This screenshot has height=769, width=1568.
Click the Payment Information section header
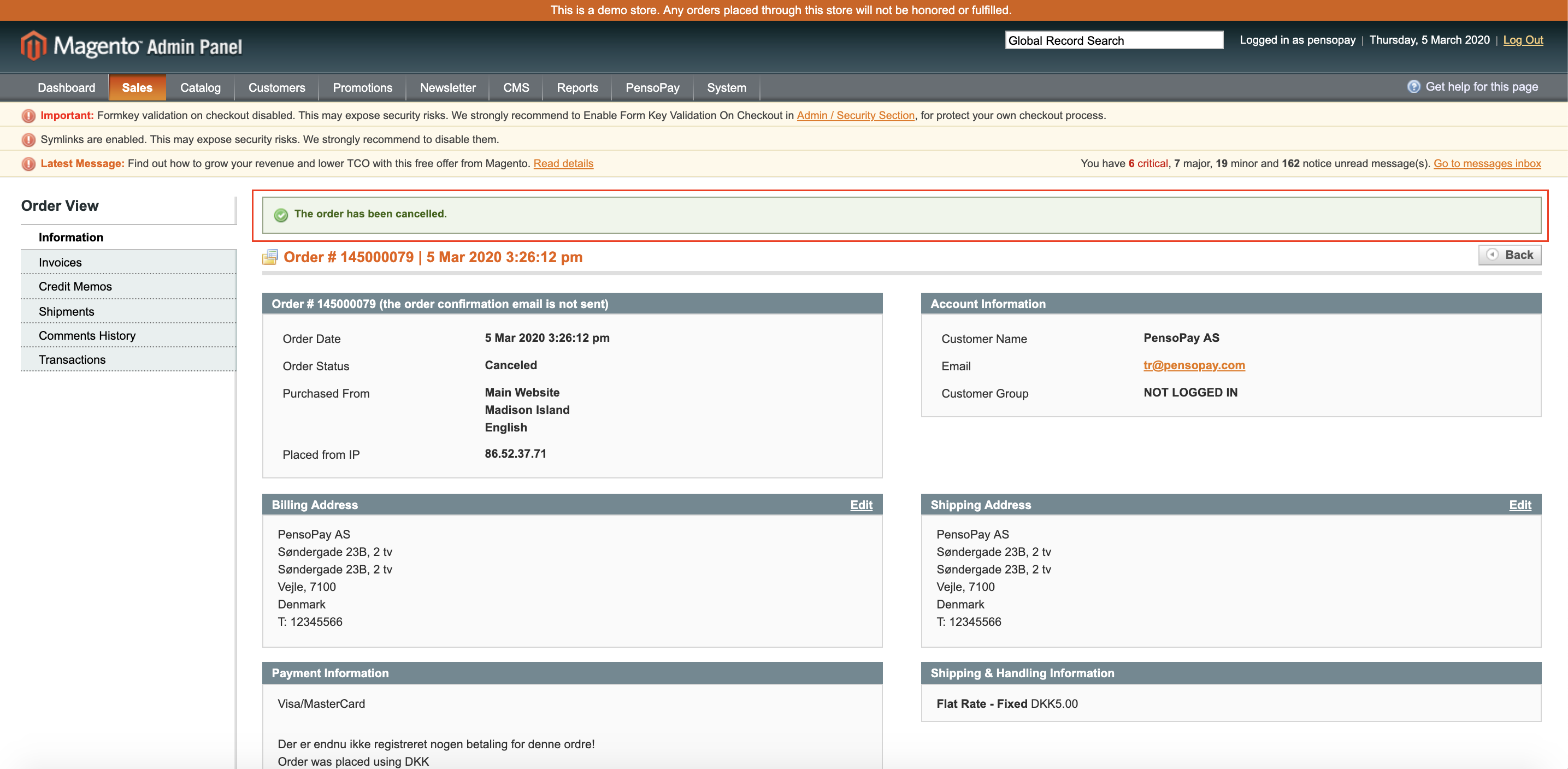571,673
